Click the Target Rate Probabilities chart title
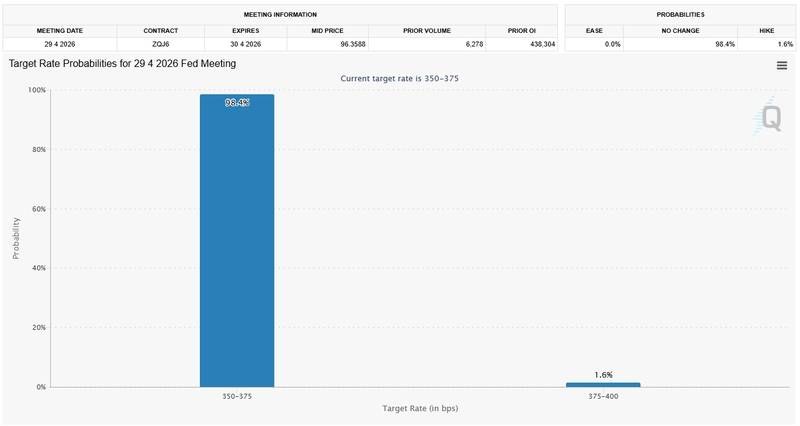 pos(123,64)
